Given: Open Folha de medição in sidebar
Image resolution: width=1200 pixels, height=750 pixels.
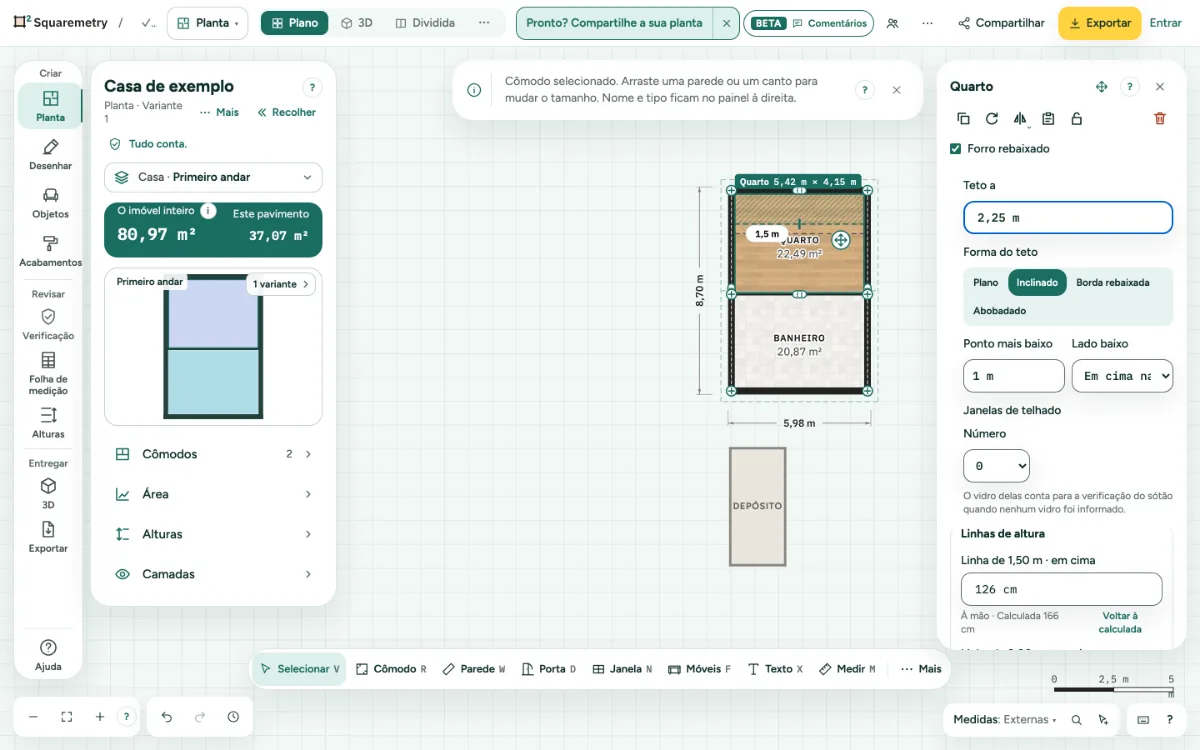Looking at the screenshot, I should (x=48, y=373).
